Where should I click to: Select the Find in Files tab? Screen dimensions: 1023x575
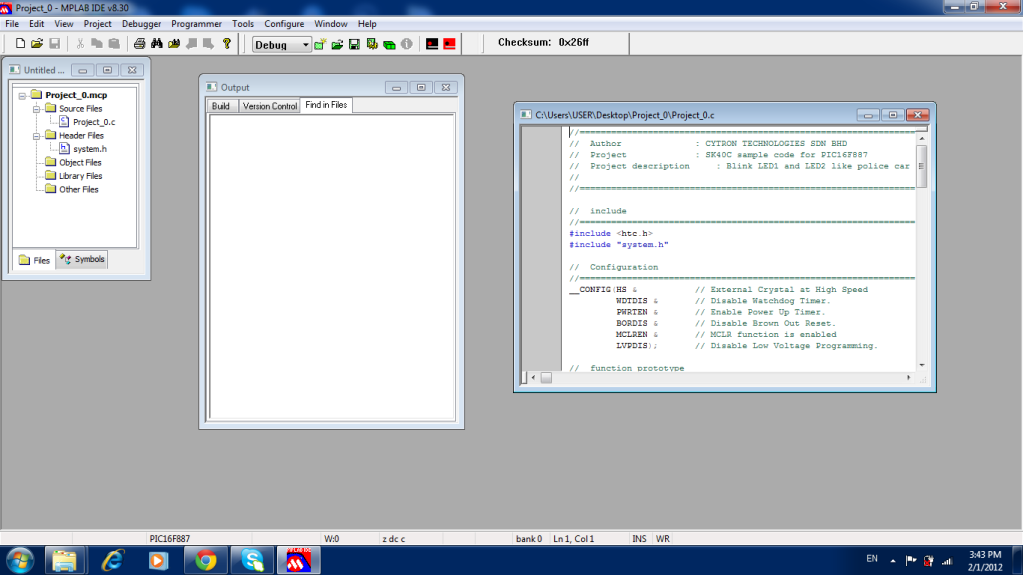326,105
